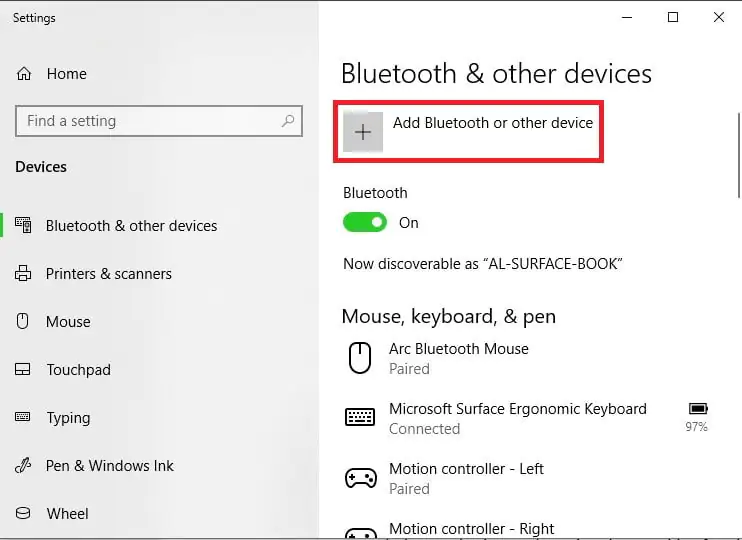Open Bluetooth & other devices section
Screen dimensions: 742x540
pyautogui.click(x=131, y=226)
